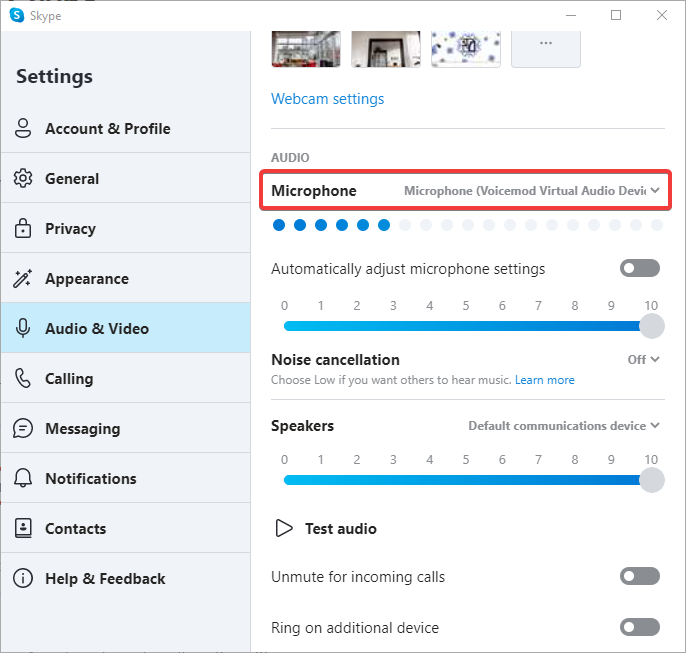Click the AUDIO section label
This screenshot has height=653, width=686.
[290, 157]
